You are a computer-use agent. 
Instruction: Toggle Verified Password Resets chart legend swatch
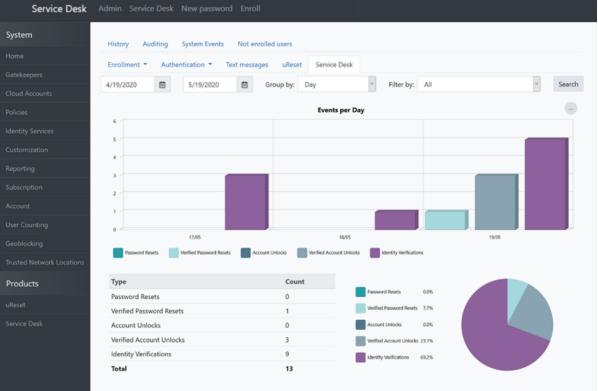point(174,253)
